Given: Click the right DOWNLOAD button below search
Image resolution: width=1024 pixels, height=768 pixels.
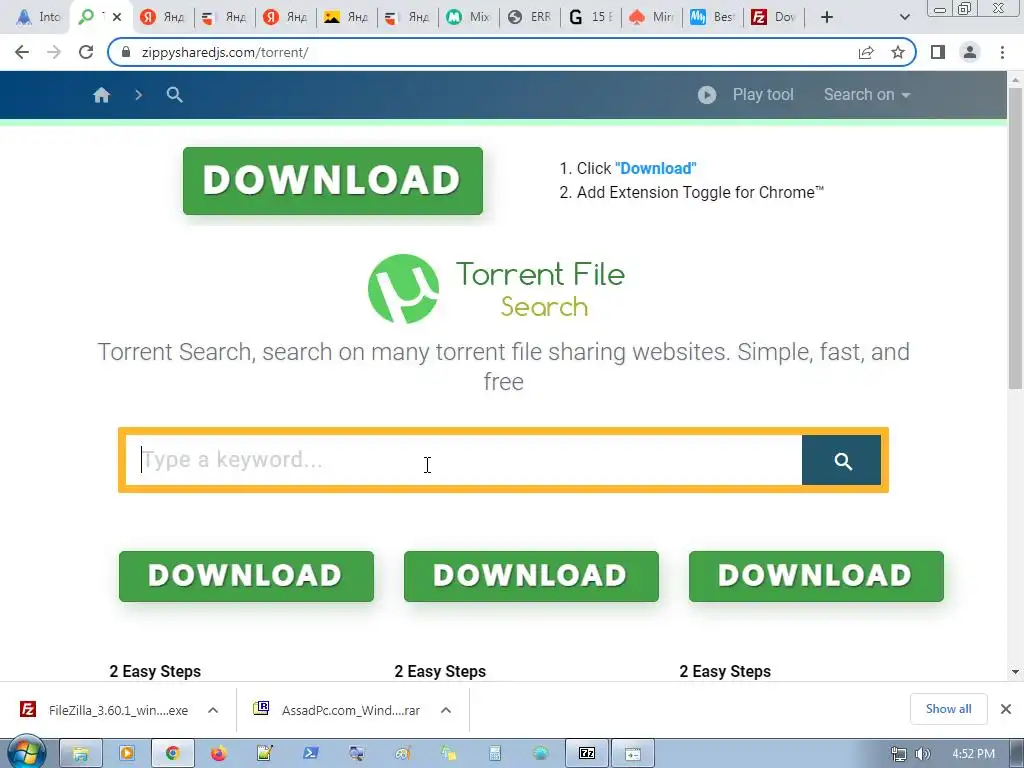Looking at the screenshot, I should tap(816, 576).
